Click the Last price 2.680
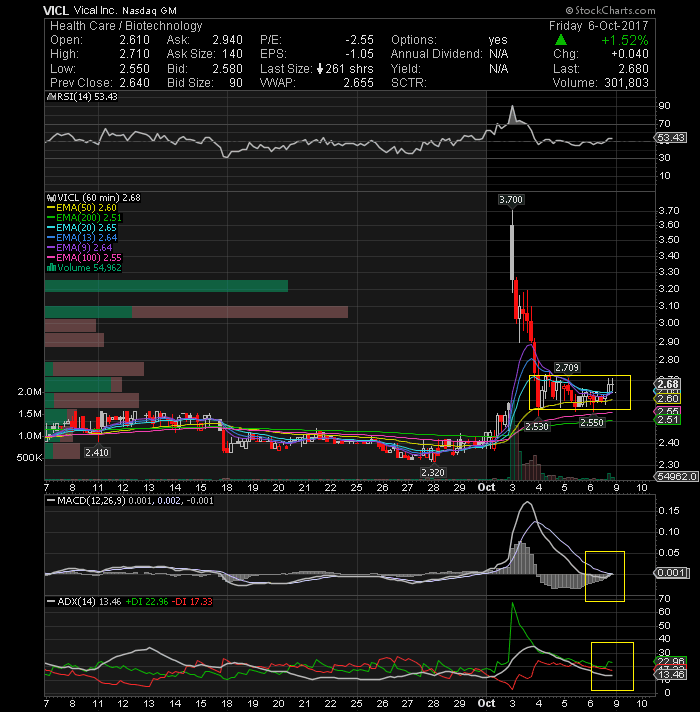Image resolution: width=700 pixels, height=712 pixels. coord(633,69)
